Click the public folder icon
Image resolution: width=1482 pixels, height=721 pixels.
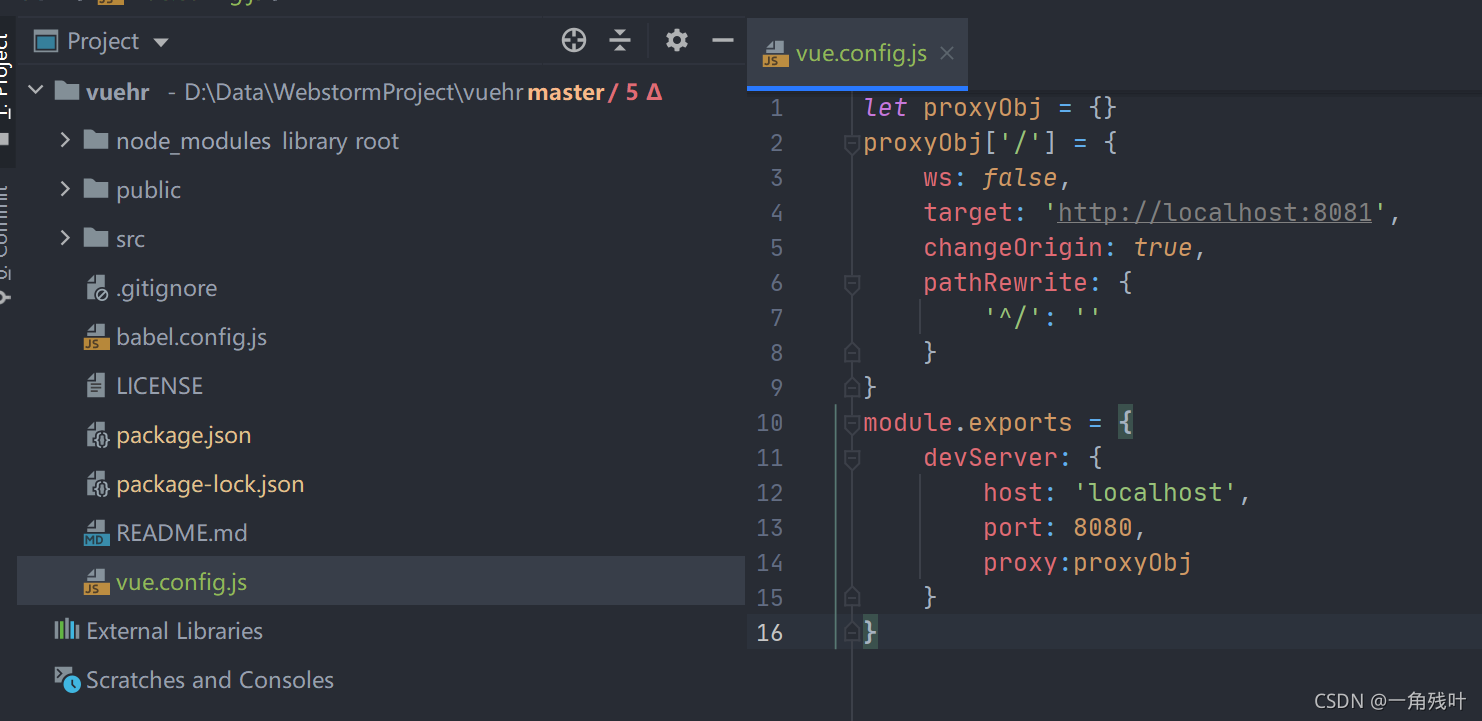(96, 189)
